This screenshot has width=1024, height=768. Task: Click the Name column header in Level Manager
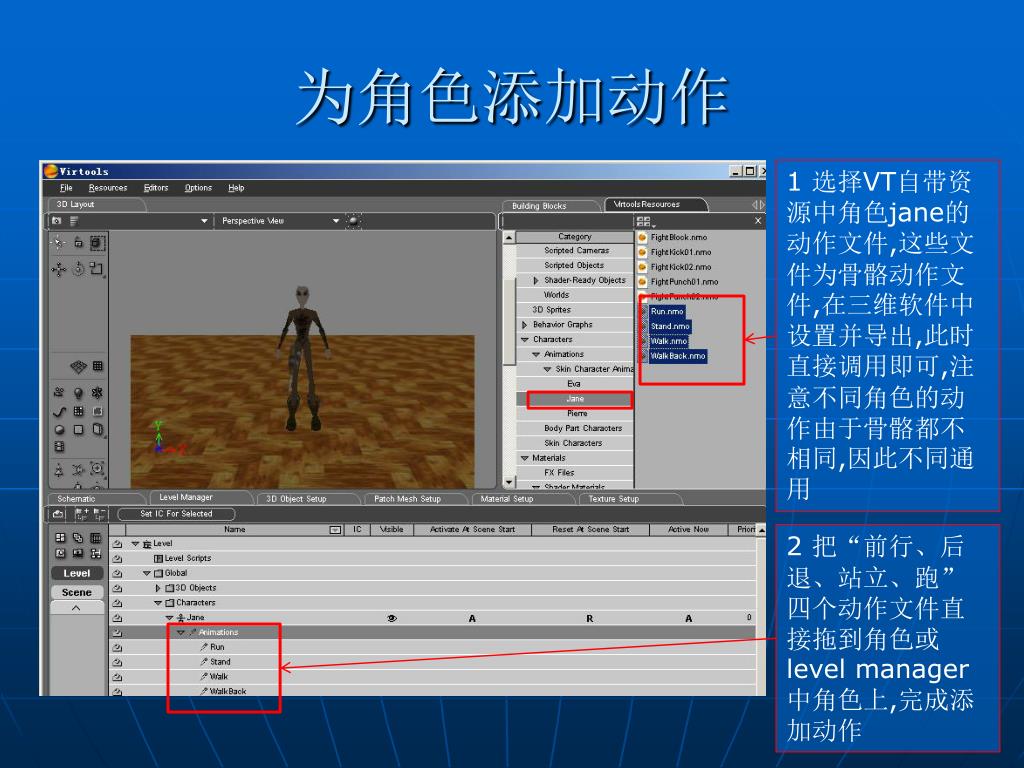coord(234,530)
